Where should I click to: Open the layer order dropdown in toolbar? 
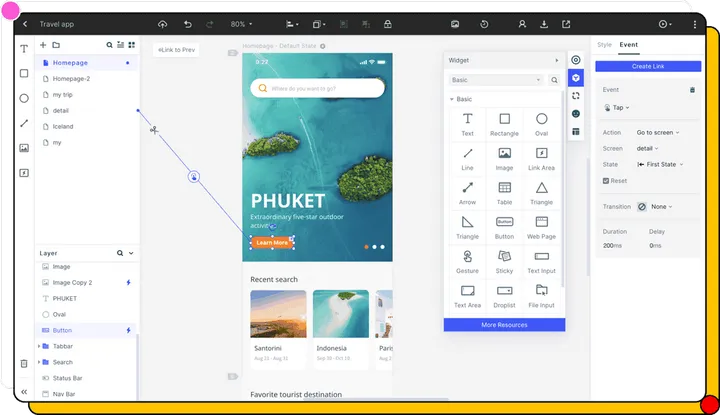pyautogui.click(x=319, y=24)
